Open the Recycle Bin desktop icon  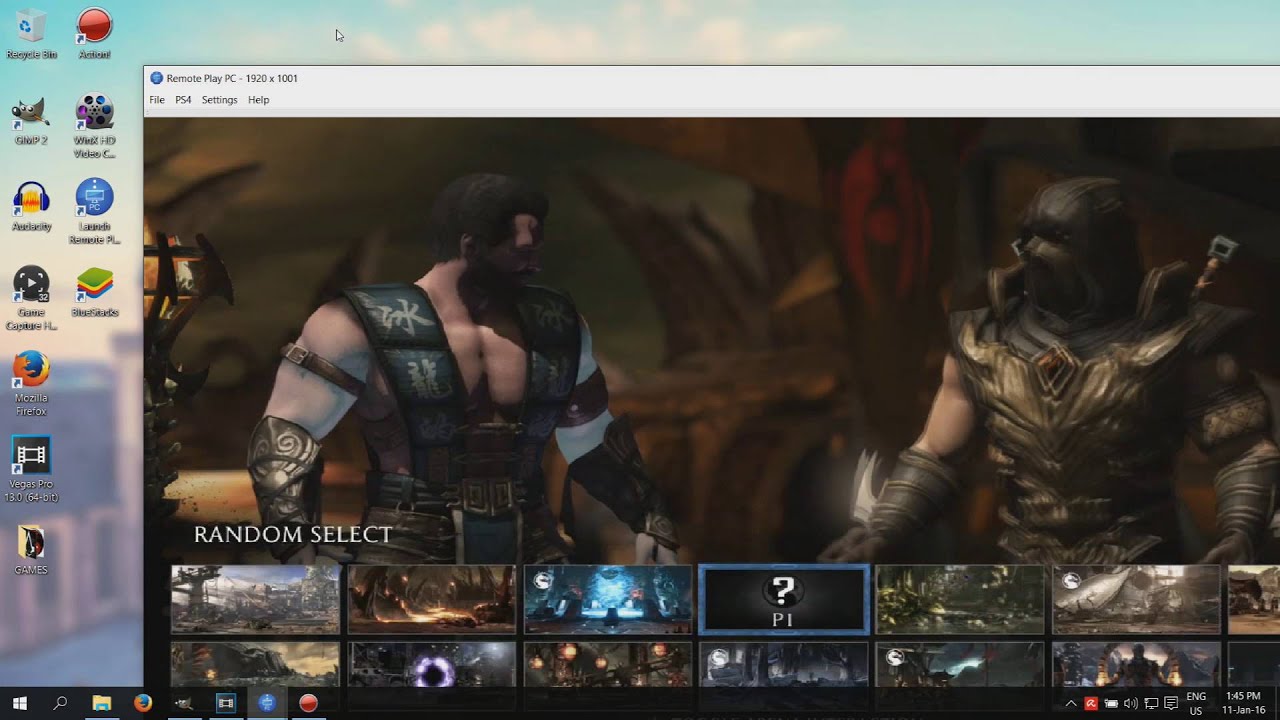[x=31, y=33]
